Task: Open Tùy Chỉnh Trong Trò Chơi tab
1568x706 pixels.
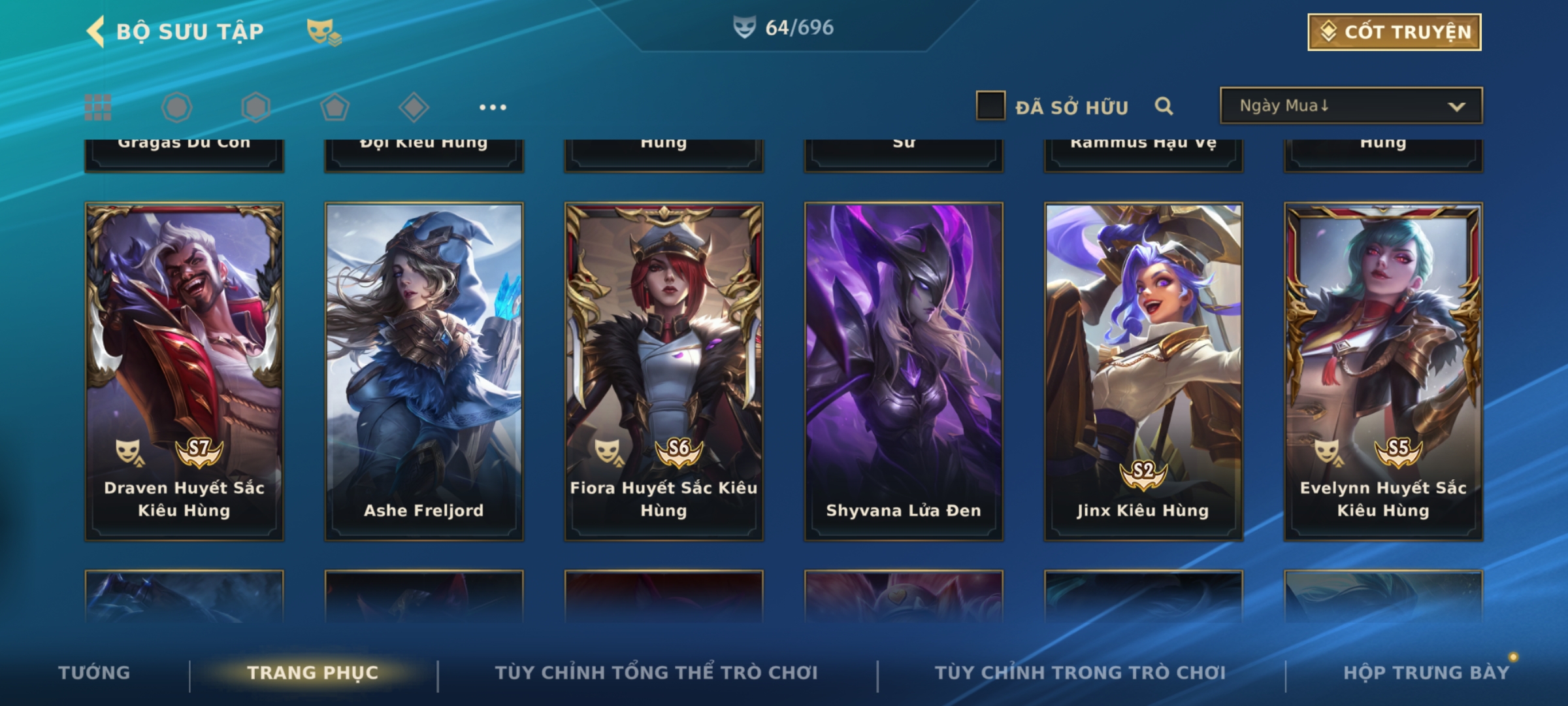Action: [x=1080, y=673]
